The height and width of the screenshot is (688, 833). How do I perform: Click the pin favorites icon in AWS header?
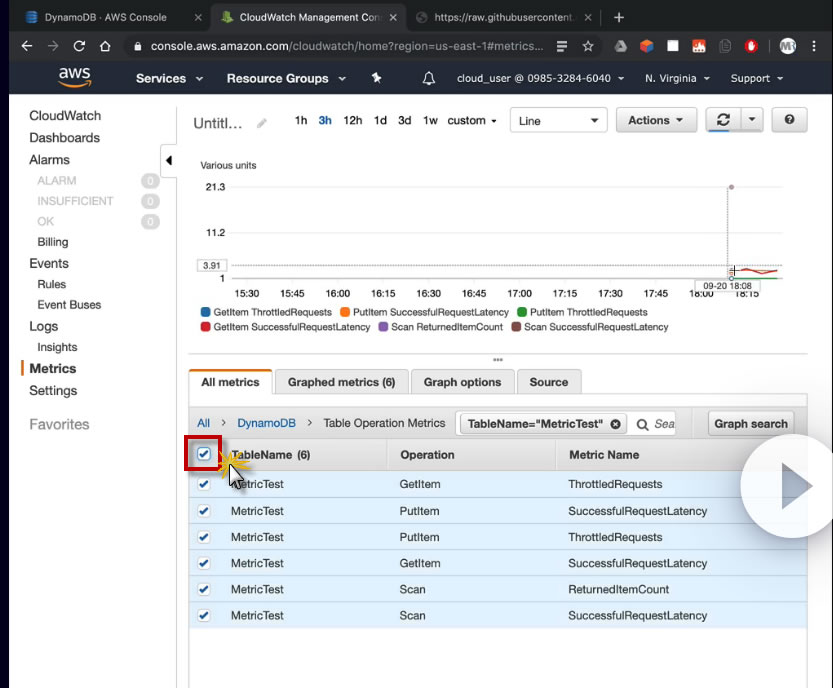[x=376, y=78]
